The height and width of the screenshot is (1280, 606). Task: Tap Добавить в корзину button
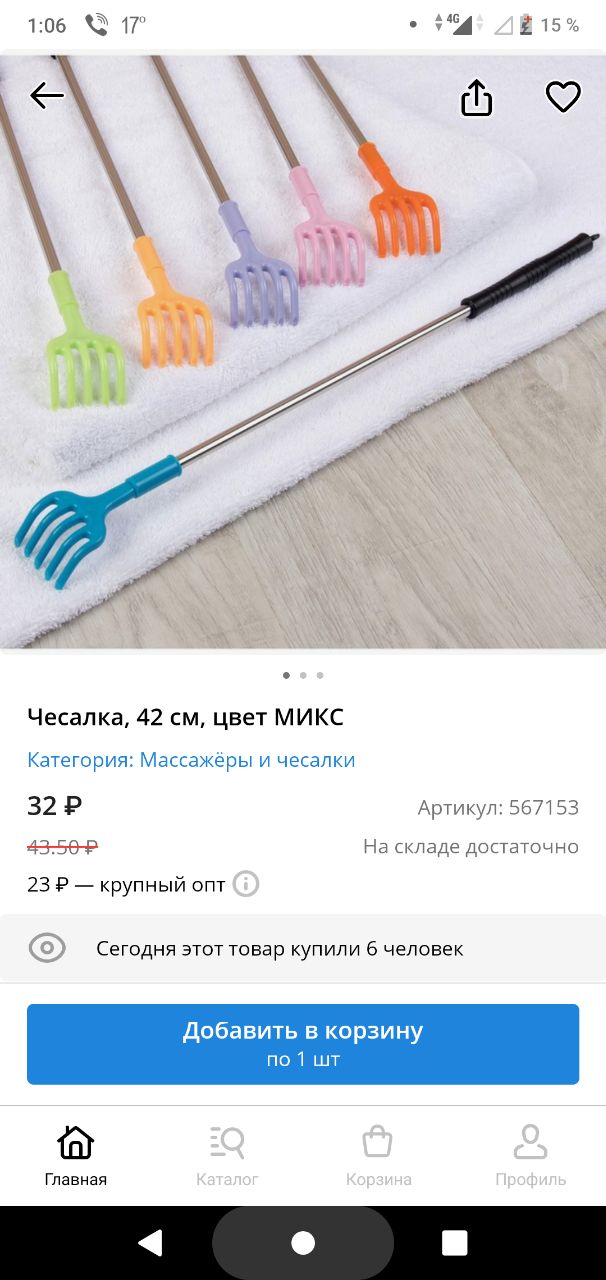pos(303,1044)
